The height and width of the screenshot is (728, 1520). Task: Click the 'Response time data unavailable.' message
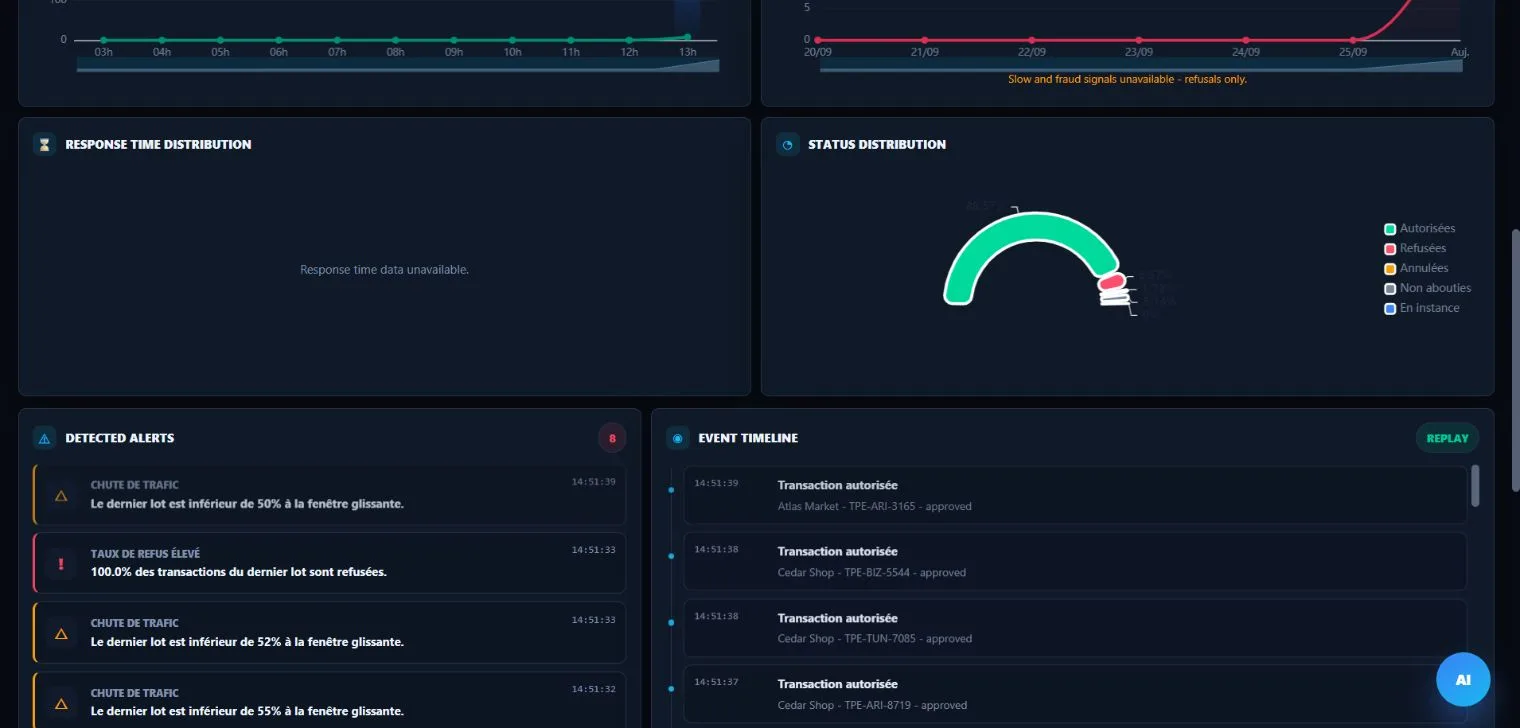pos(384,270)
